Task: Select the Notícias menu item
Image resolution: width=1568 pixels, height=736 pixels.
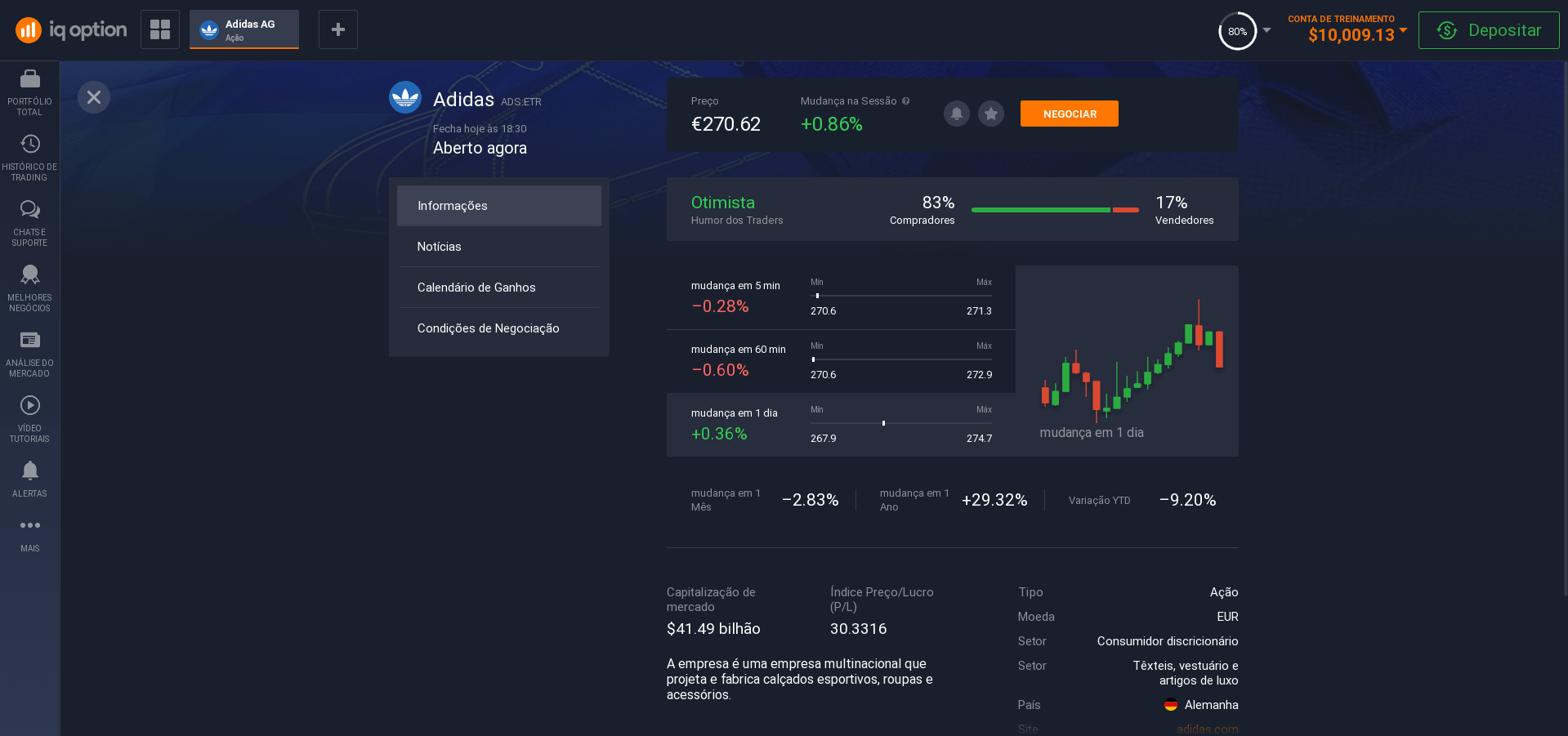Action: click(x=499, y=247)
